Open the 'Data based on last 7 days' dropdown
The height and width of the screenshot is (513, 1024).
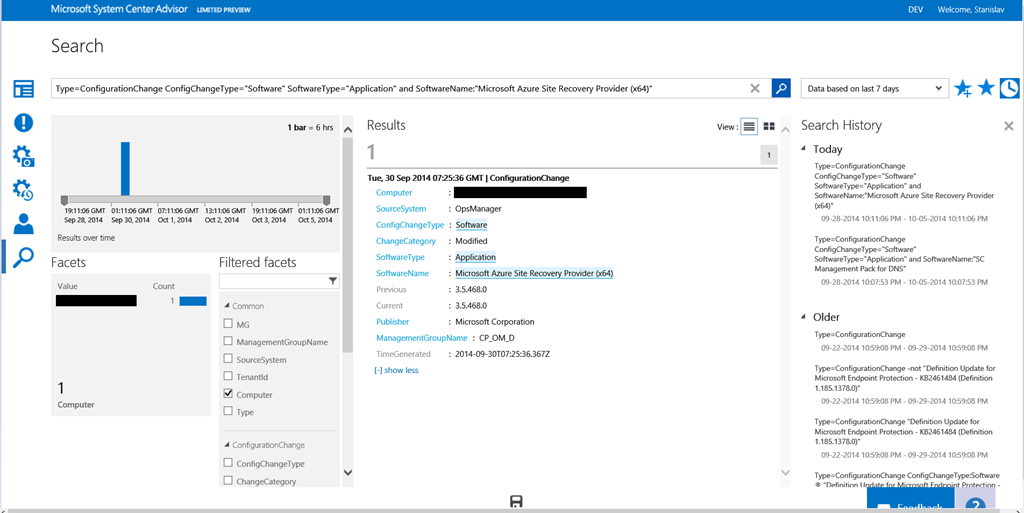coord(873,88)
